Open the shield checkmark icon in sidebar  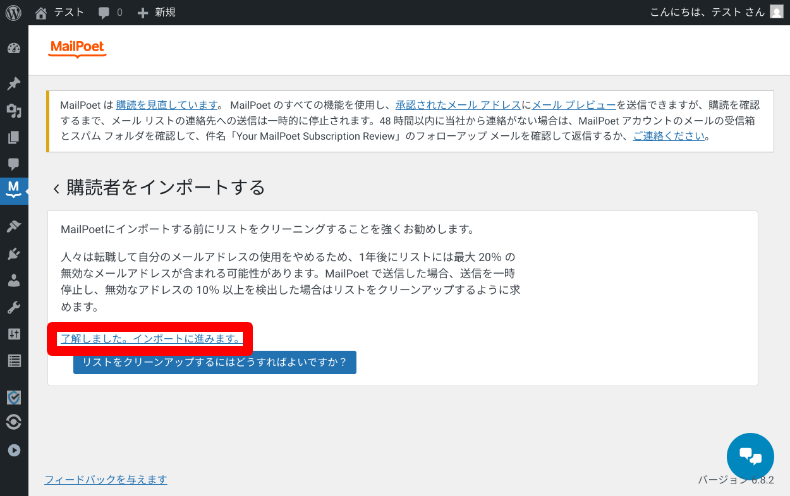point(14,397)
